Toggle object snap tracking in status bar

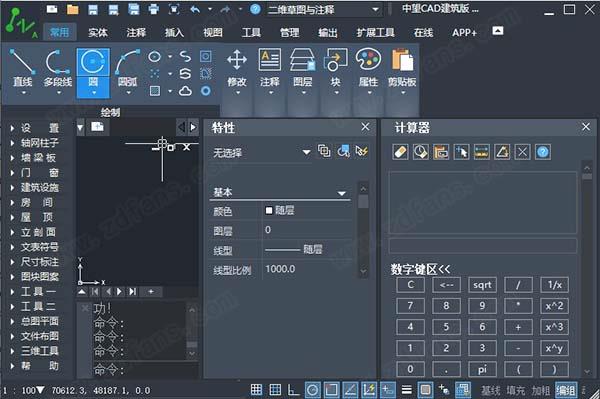click(350, 390)
